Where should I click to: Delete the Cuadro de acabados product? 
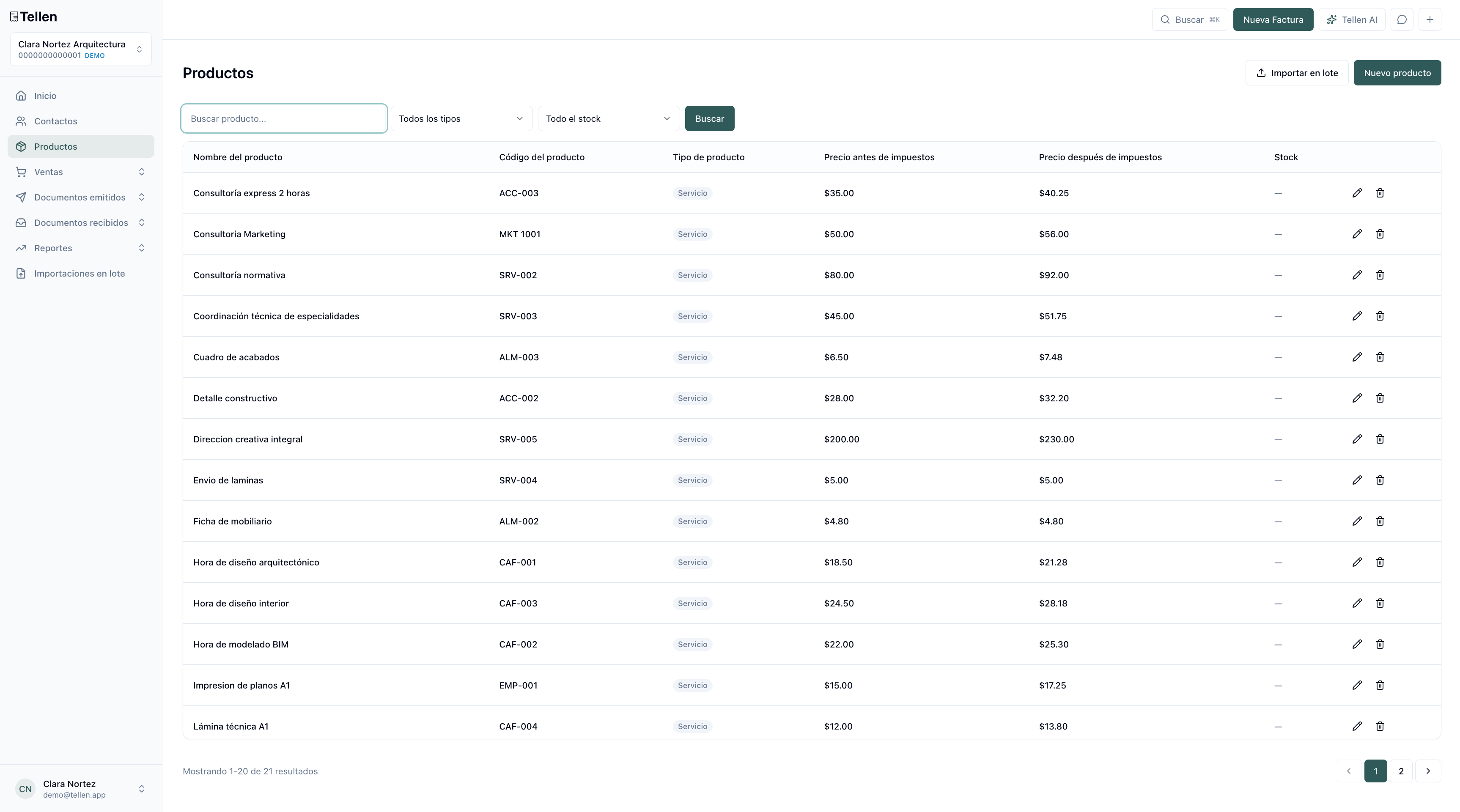[x=1380, y=357]
